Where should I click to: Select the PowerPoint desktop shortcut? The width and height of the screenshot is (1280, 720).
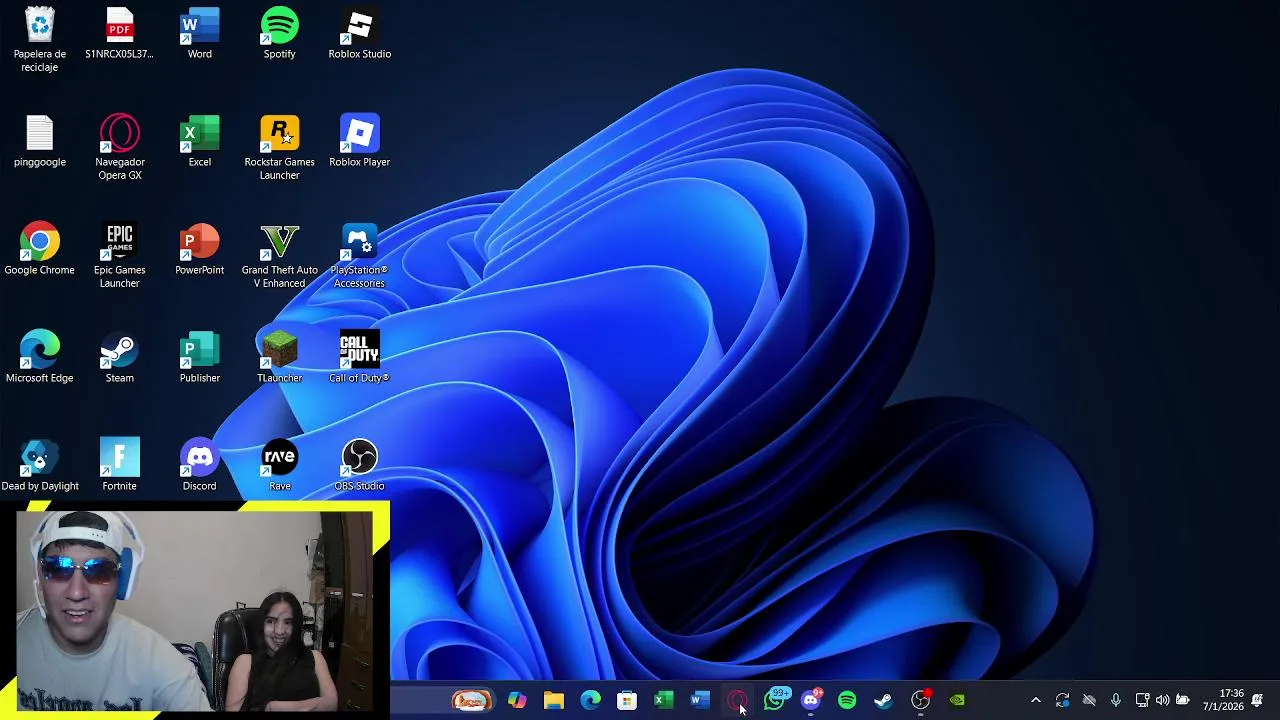click(x=199, y=249)
